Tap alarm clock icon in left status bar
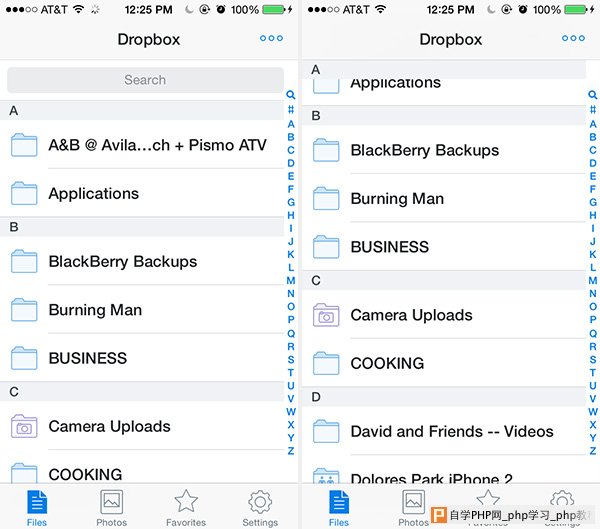 pos(221,9)
